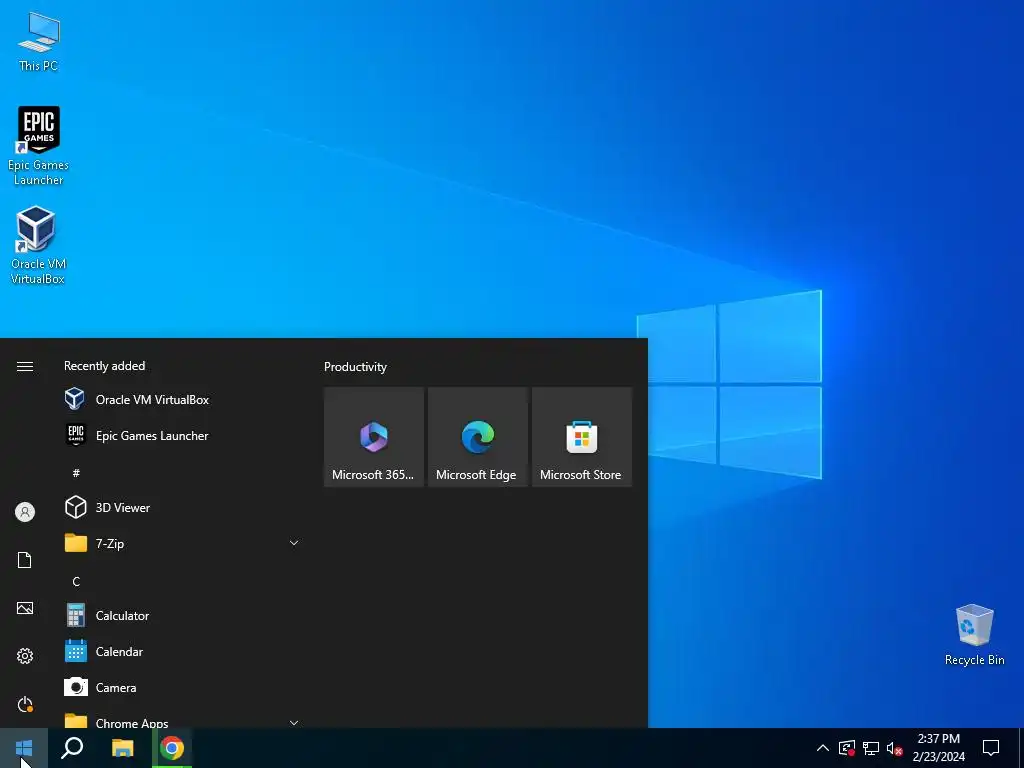
Task: Open Pictures from Start sidebar
Action: 25,608
